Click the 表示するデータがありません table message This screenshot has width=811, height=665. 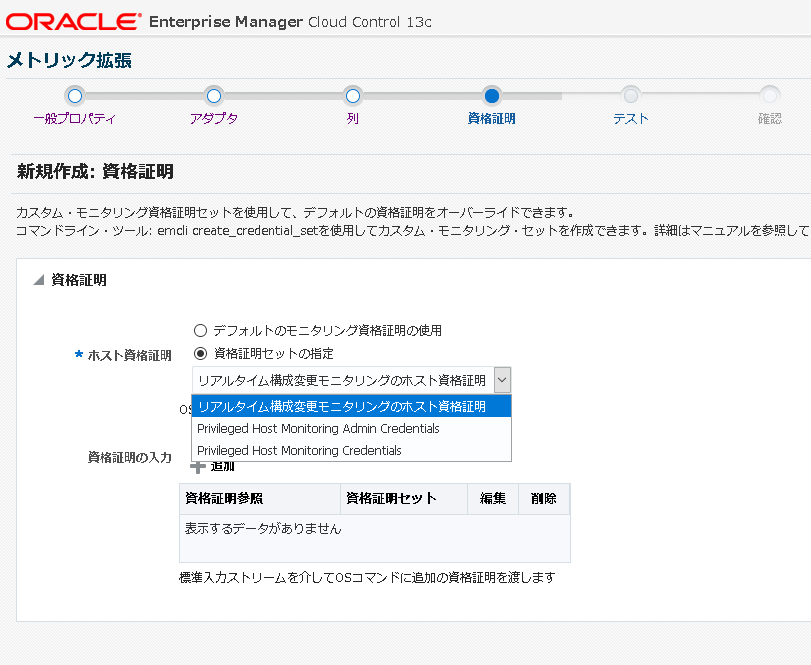click(263, 528)
